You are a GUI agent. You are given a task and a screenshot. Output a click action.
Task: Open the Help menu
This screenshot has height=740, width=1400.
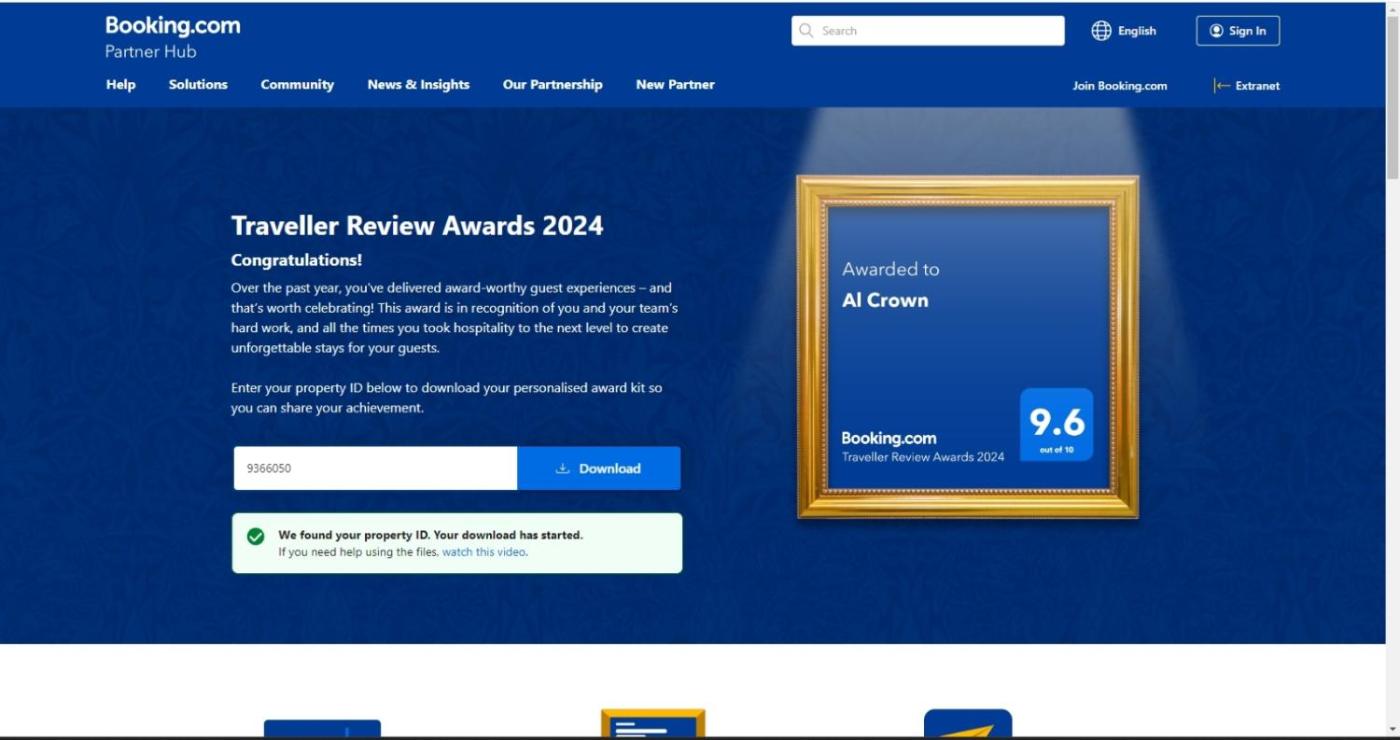coord(121,85)
